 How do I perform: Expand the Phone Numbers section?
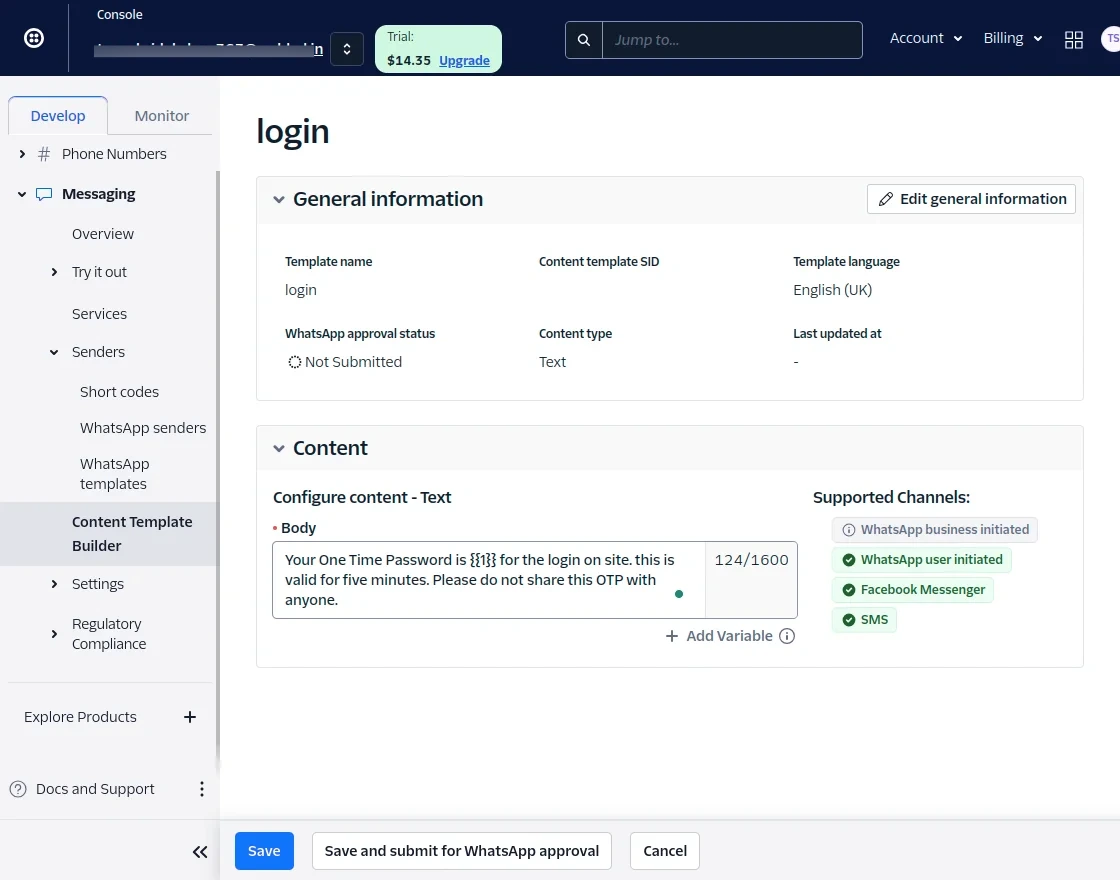pos(22,154)
